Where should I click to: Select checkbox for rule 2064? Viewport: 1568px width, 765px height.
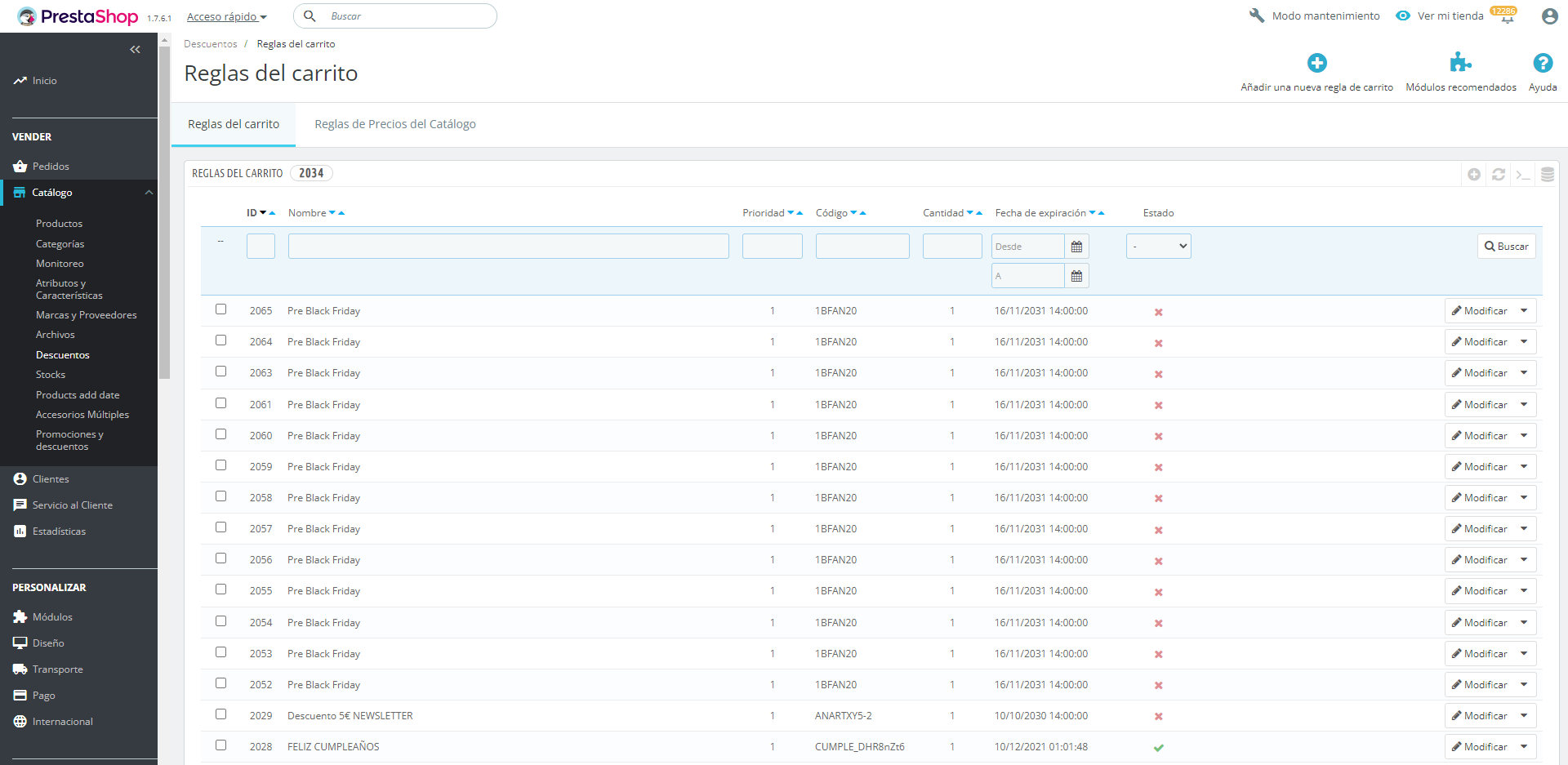(220, 340)
